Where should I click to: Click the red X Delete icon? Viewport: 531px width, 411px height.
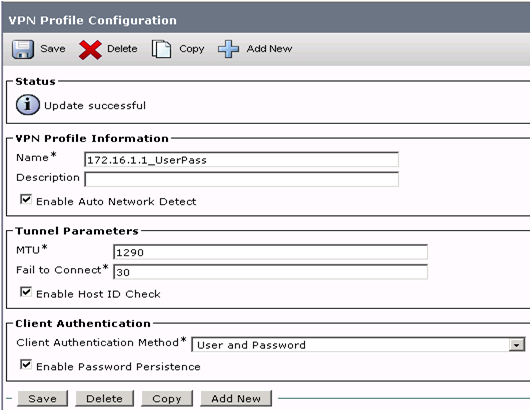click(x=90, y=50)
